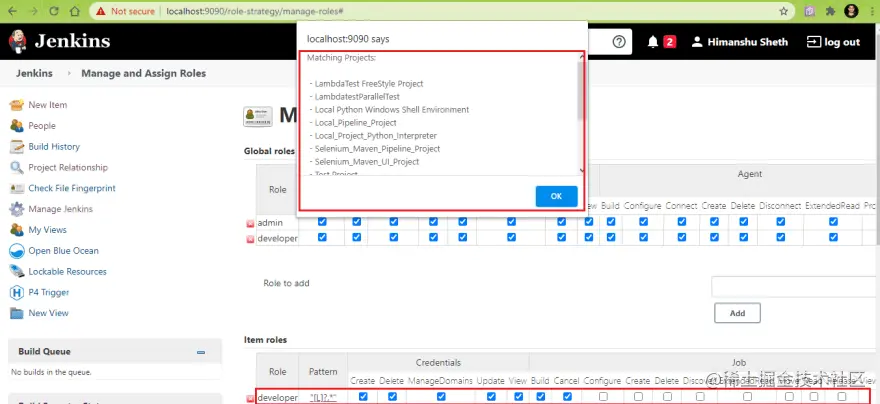Toggle admin Agent Build checkbox
Screen dimensions: 880x404
pyautogui.click(x=611, y=222)
